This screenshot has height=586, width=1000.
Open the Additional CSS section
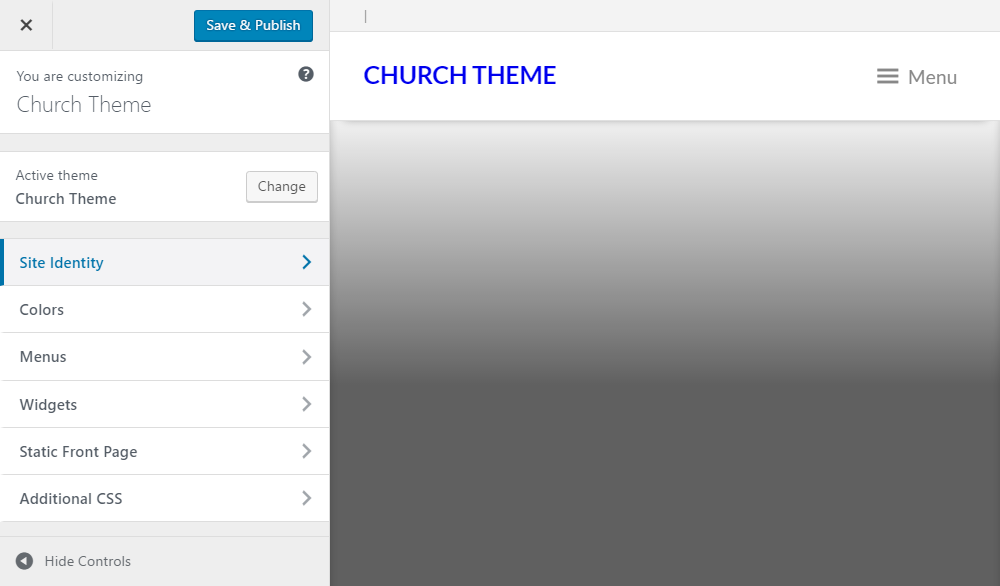click(x=165, y=498)
